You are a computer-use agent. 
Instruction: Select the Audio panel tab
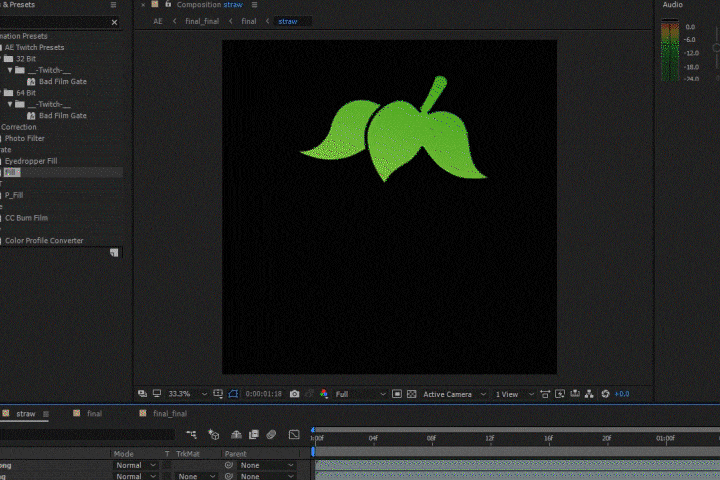(672, 5)
